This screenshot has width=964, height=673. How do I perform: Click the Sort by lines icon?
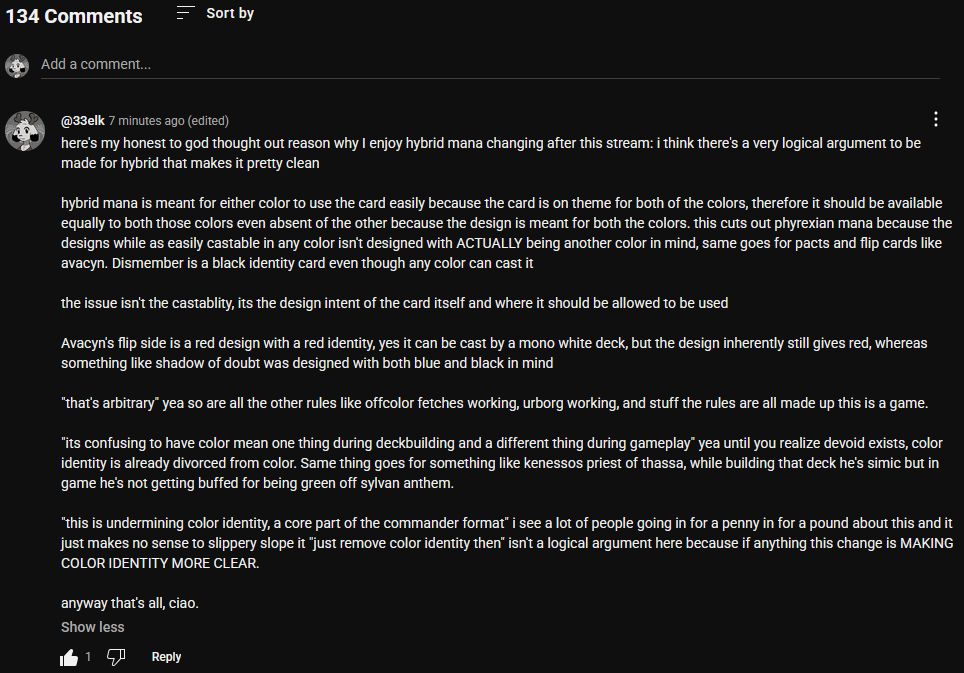coord(185,13)
